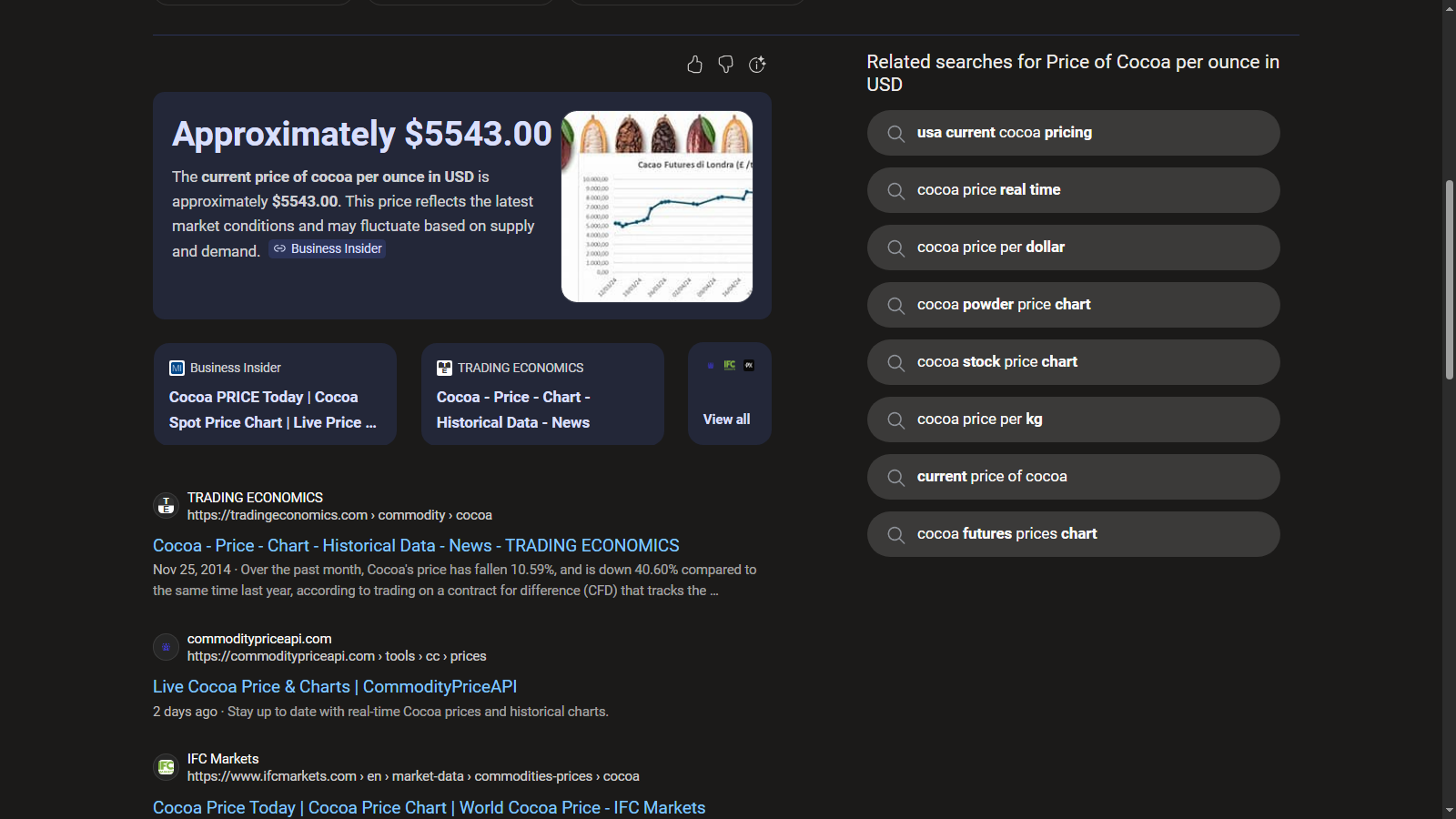Open the Business Insider Cocoa PRICE Today card
This screenshot has height=819, width=1456.
[x=275, y=394]
